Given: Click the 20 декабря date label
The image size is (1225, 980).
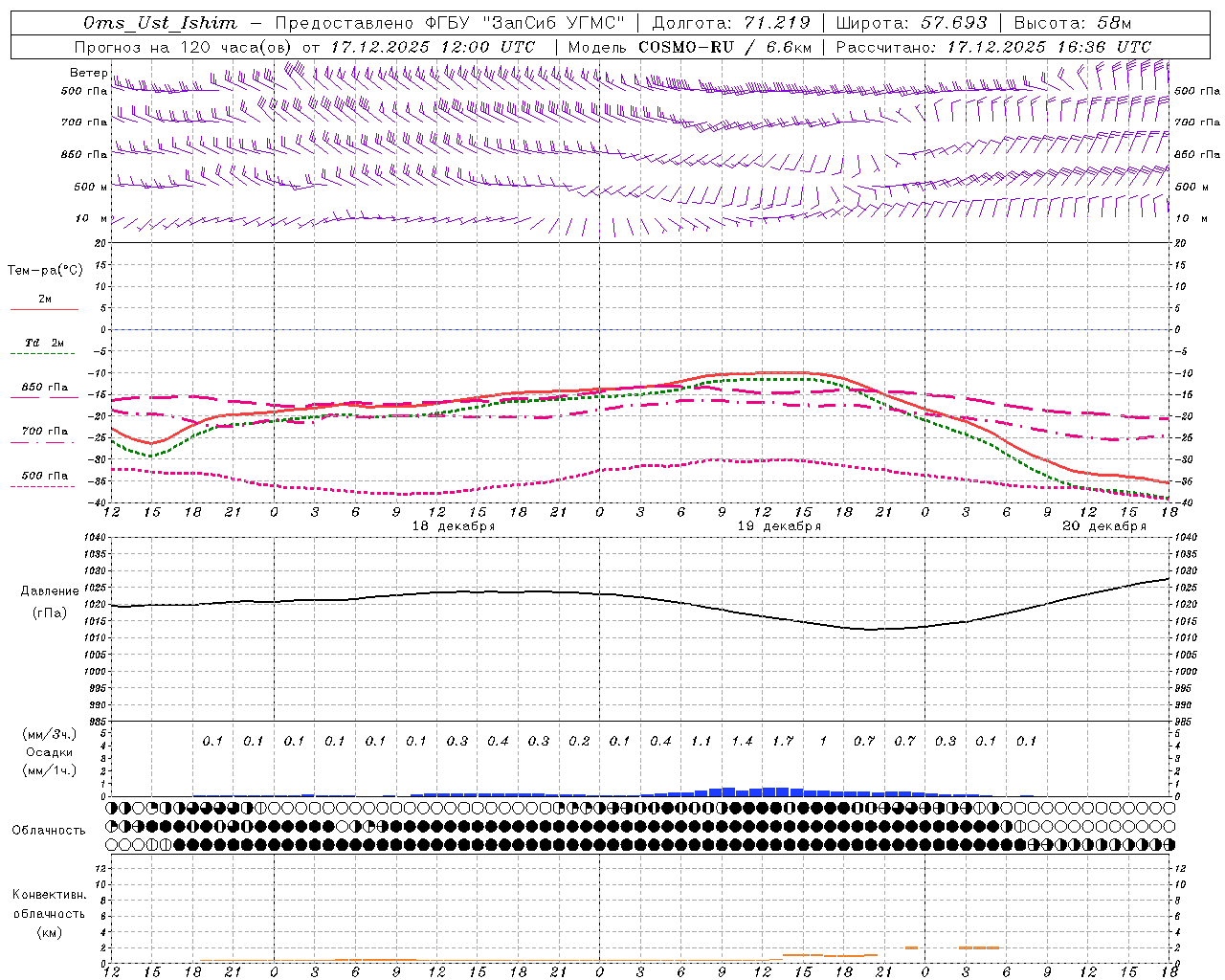Looking at the screenshot, I should pyautogui.click(x=1104, y=526).
